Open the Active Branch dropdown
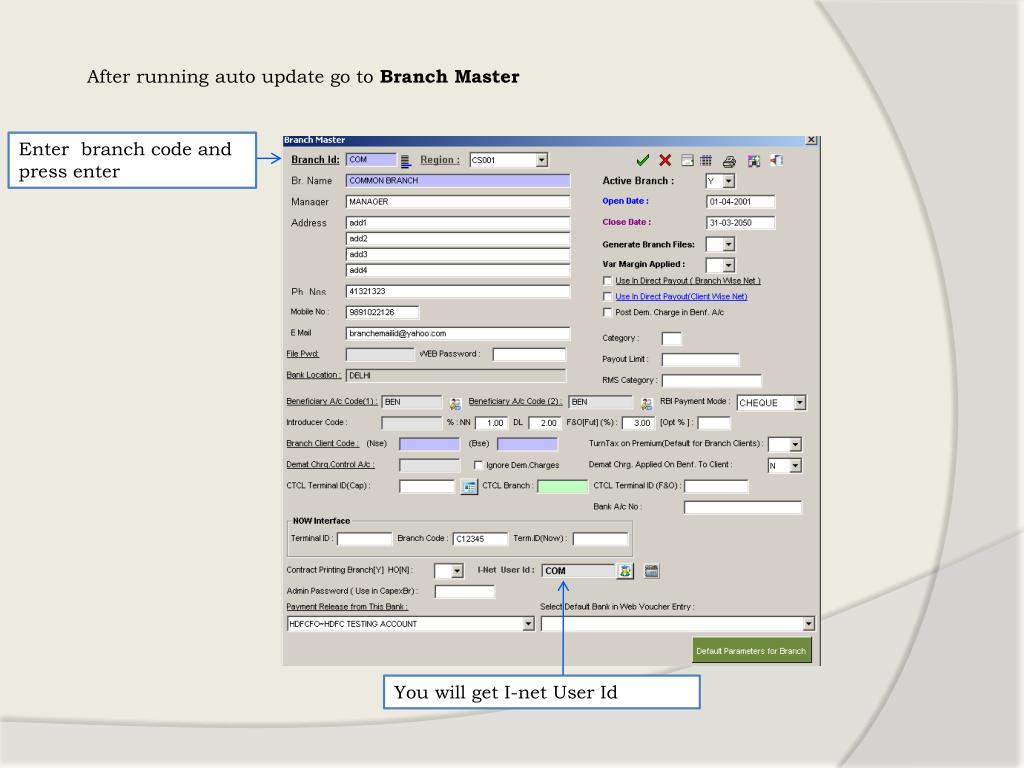This screenshot has width=1024, height=768. [729, 181]
